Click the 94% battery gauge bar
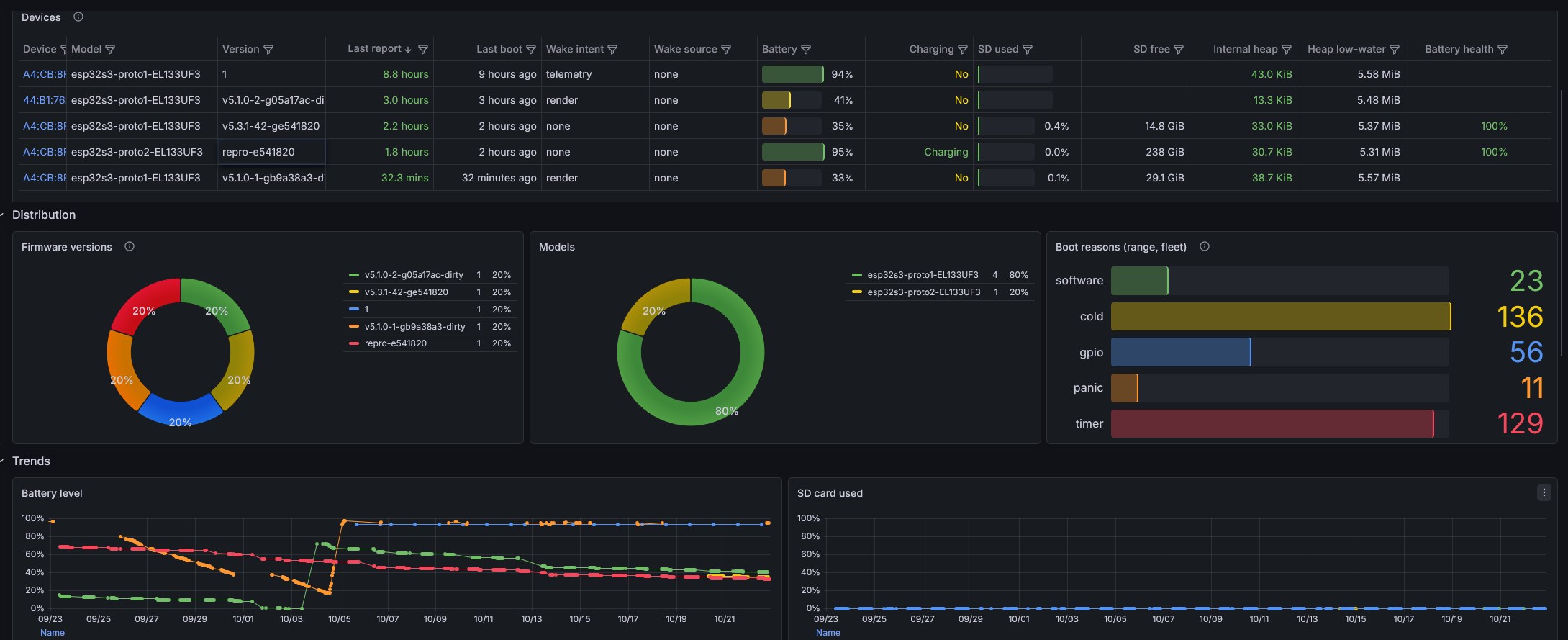 (792, 74)
